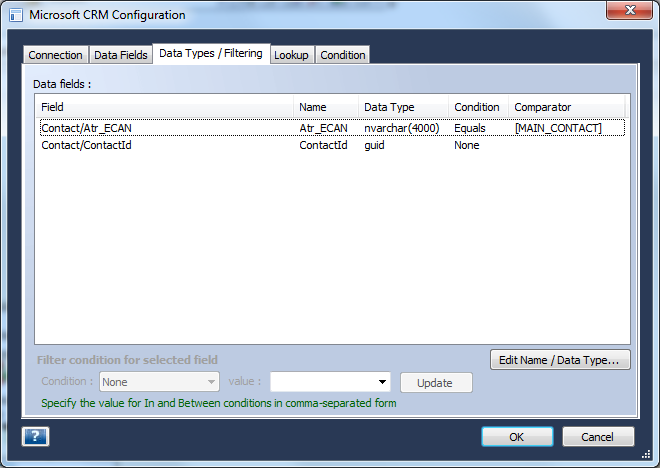Image resolution: width=660 pixels, height=468 pixels.
Task: Click the Name column header
Action: pos(326,107)
